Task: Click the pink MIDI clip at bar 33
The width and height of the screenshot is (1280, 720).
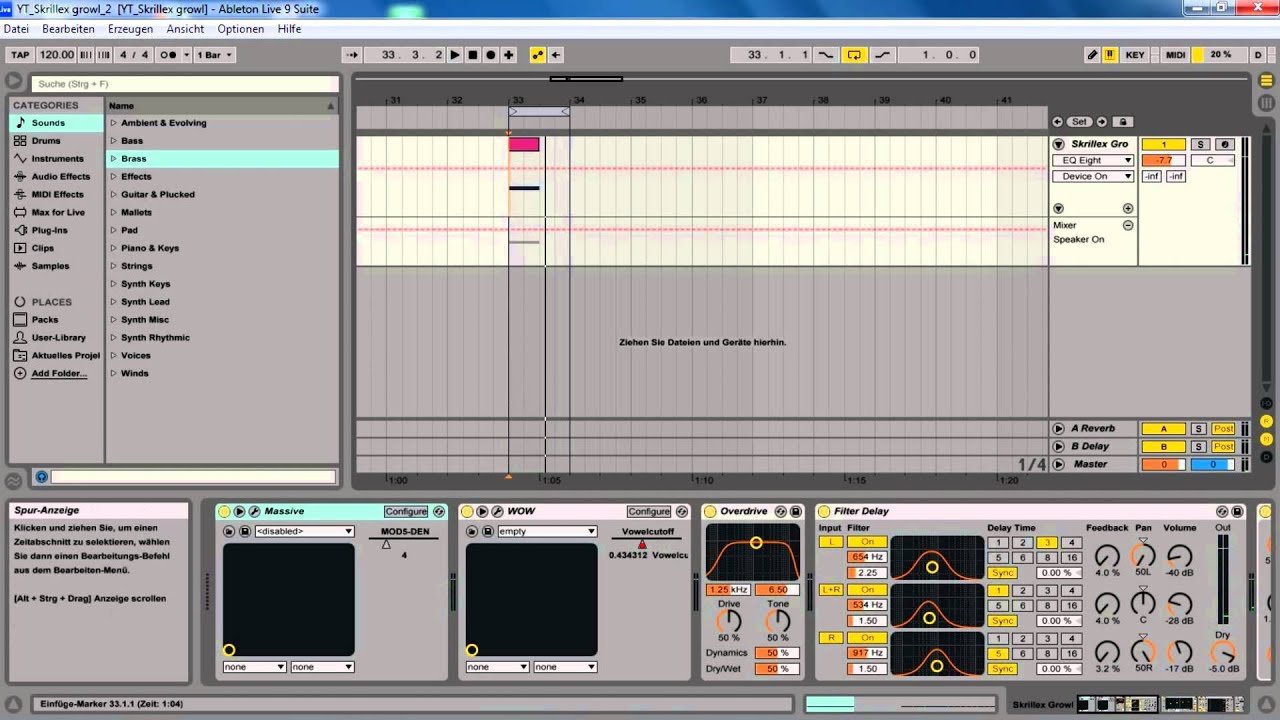Action: (x=524, y=145)
